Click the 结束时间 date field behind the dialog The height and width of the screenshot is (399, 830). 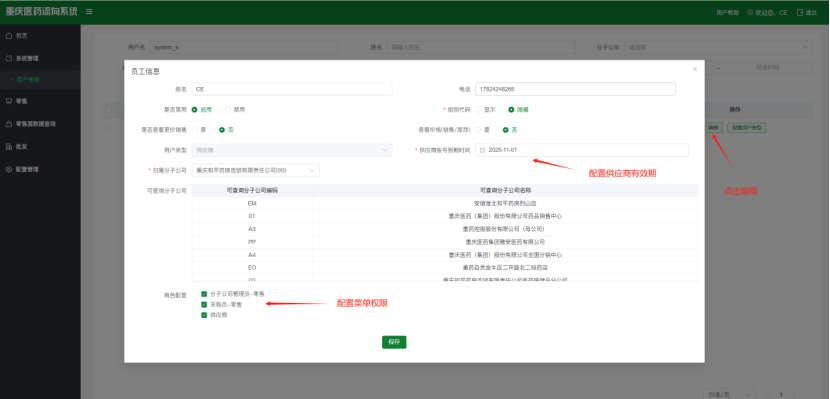(x=768, y=68)
